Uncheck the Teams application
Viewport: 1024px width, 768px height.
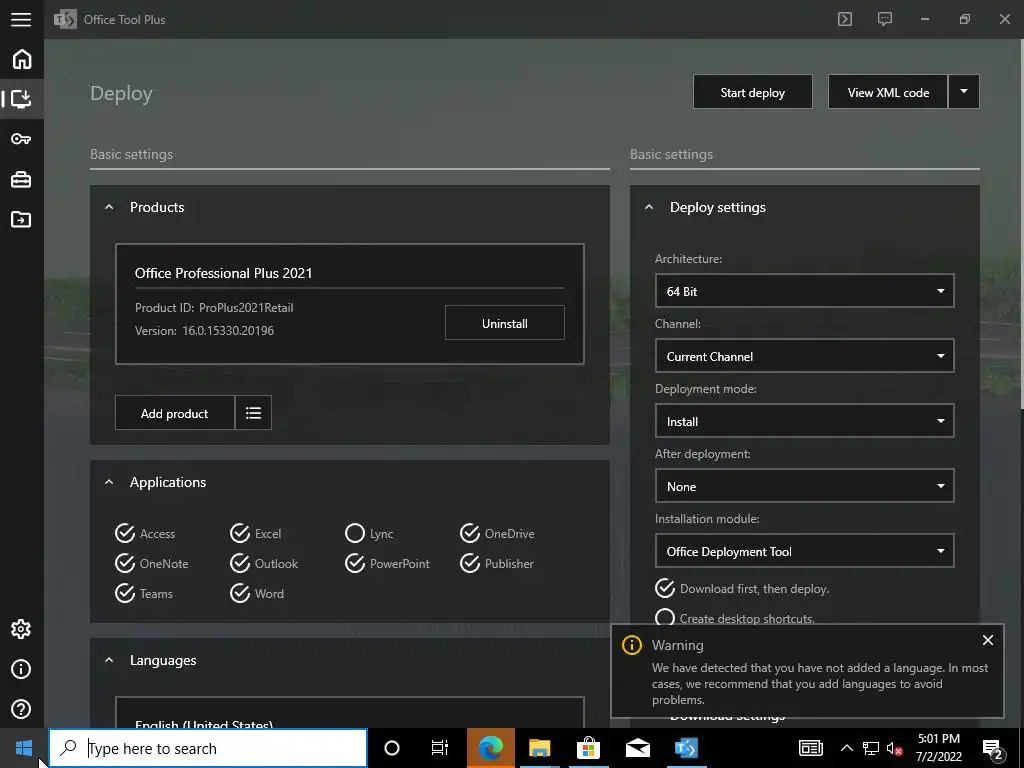[x=125, y=593]
